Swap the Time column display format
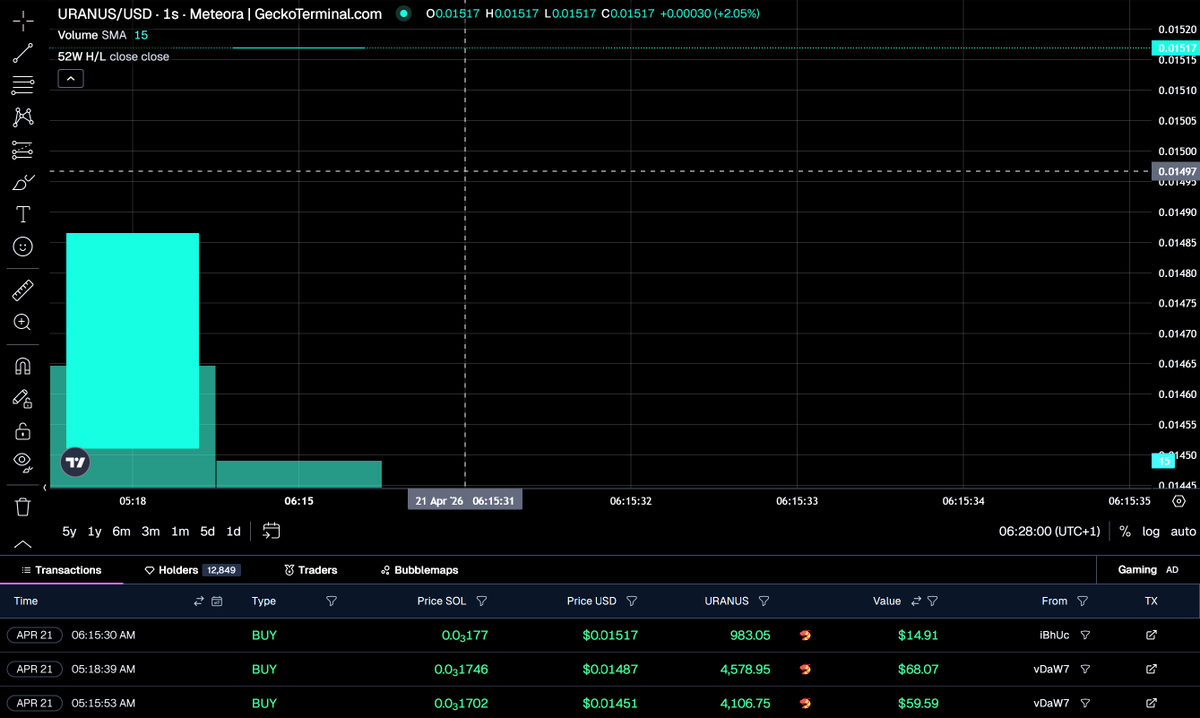 click(199, 601)
